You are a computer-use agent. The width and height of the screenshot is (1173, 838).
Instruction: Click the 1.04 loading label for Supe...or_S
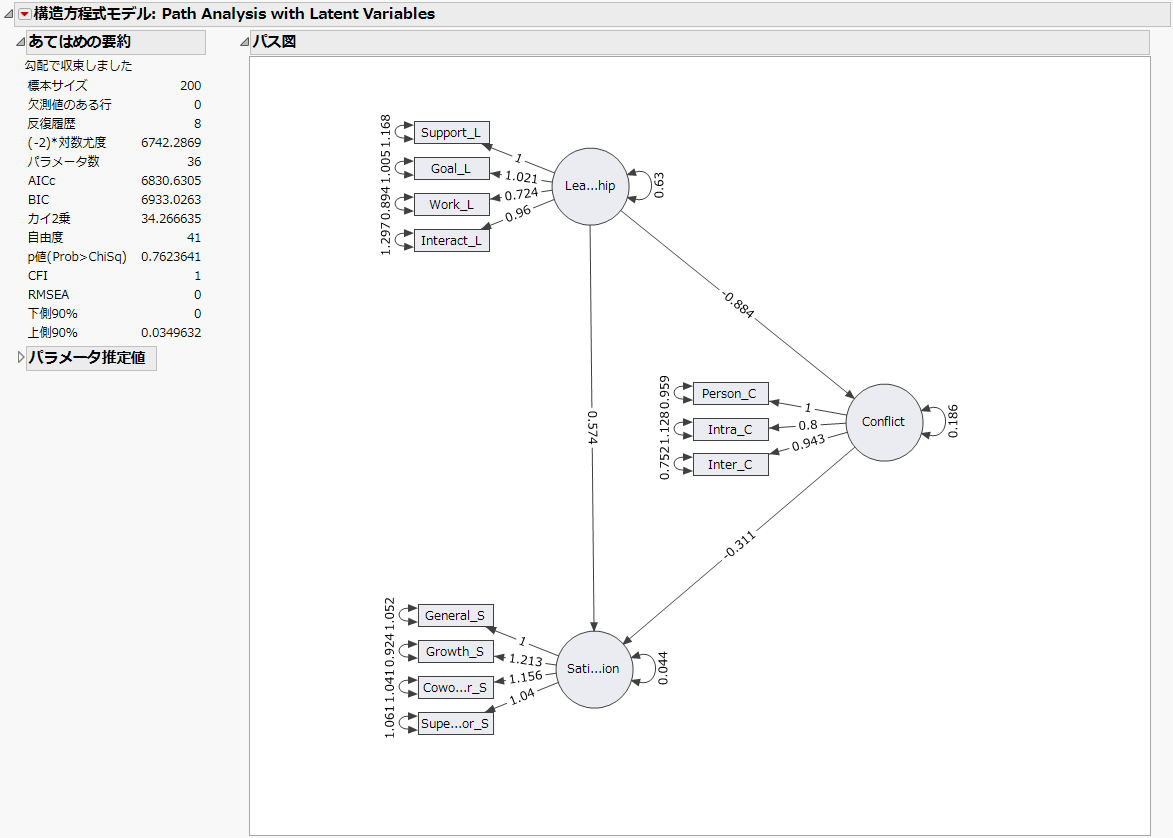522,696
